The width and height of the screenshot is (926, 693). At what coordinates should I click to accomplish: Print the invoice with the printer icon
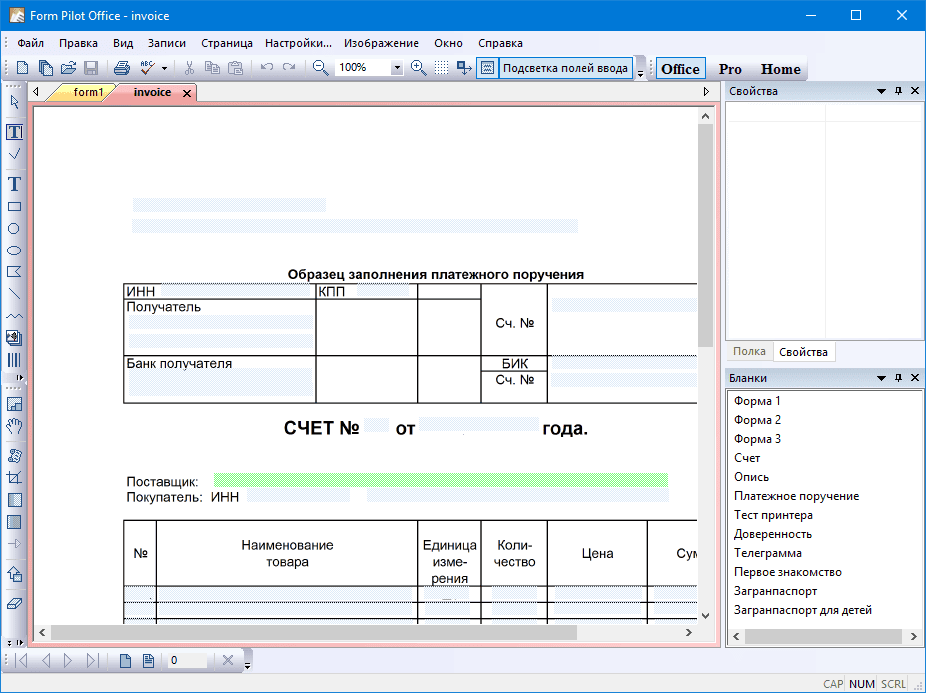[122, 68]
